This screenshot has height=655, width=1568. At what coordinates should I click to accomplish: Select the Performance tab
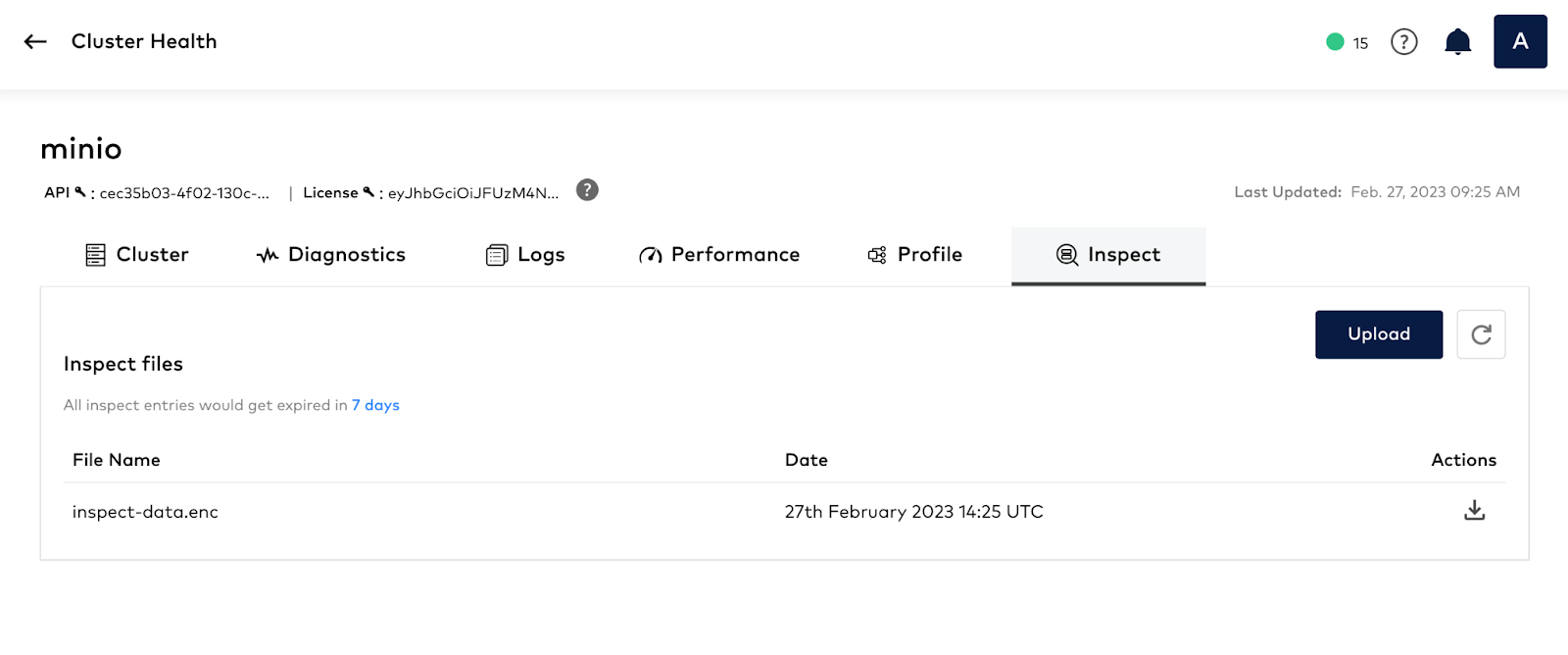(x=719, y=255)
